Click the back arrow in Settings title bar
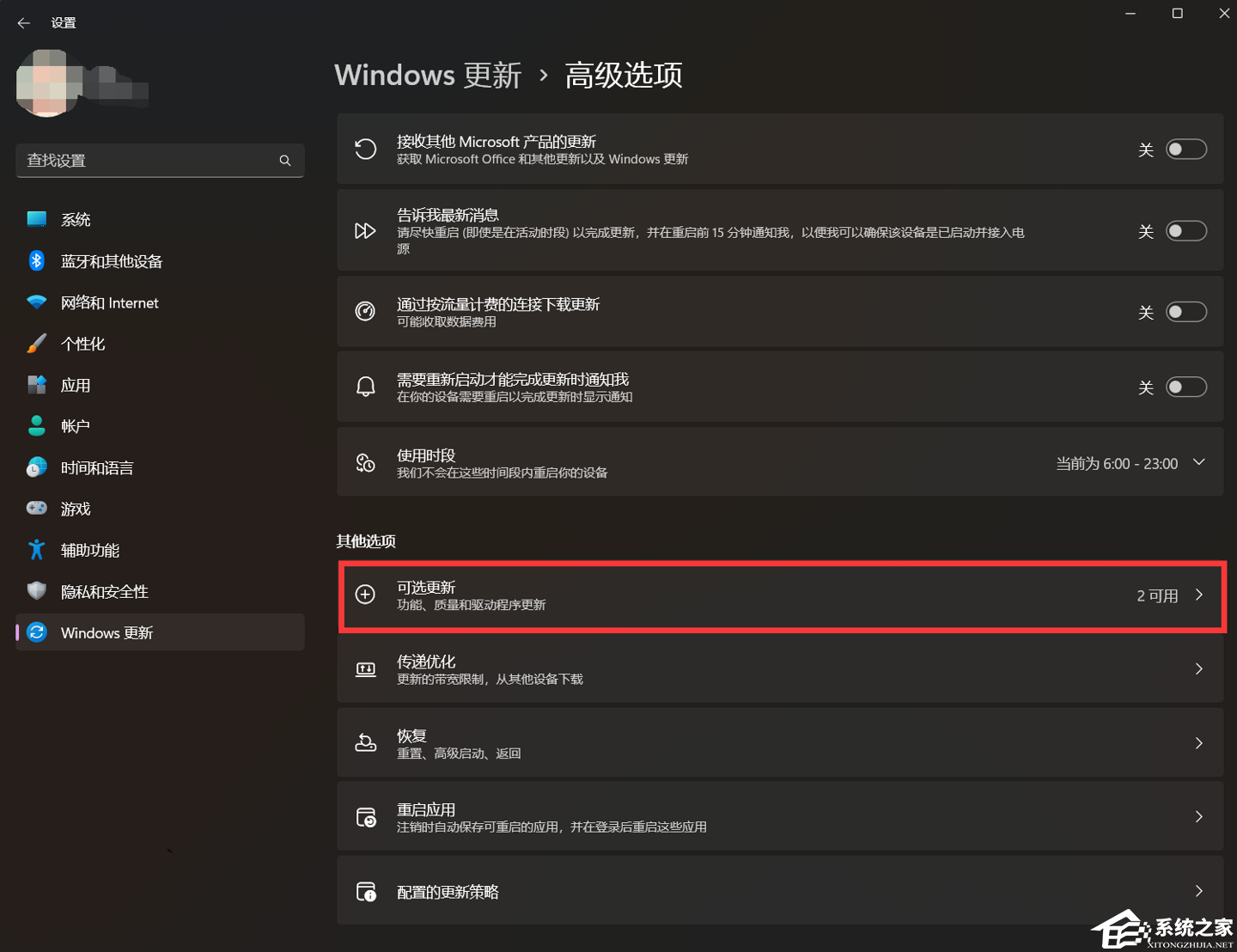 point(24,23)
